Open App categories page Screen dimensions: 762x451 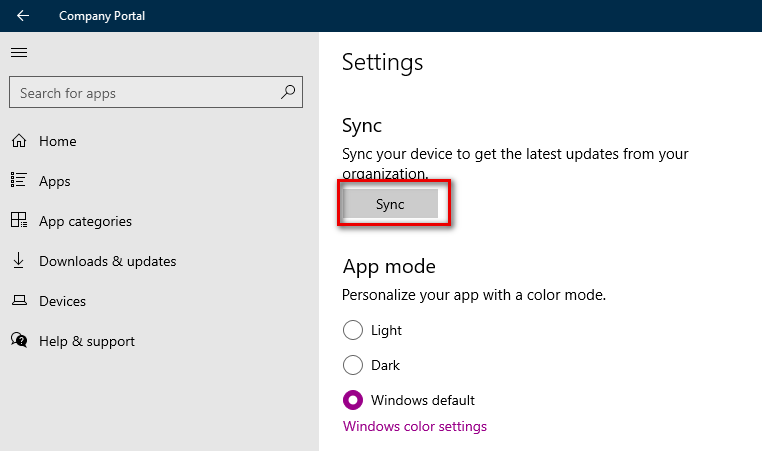tap(85, 221)
